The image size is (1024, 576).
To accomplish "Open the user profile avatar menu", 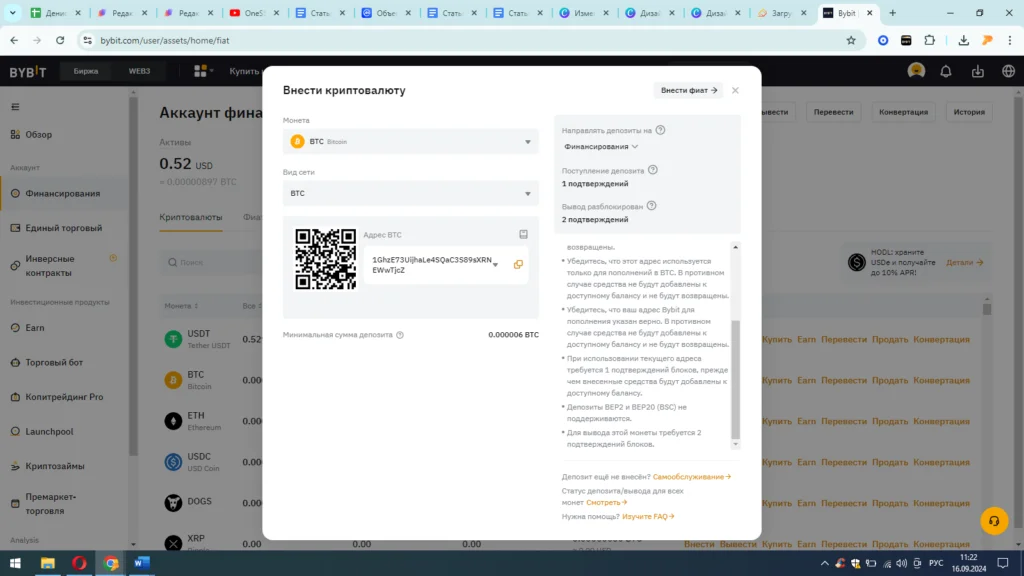I will tap(916, 71).
